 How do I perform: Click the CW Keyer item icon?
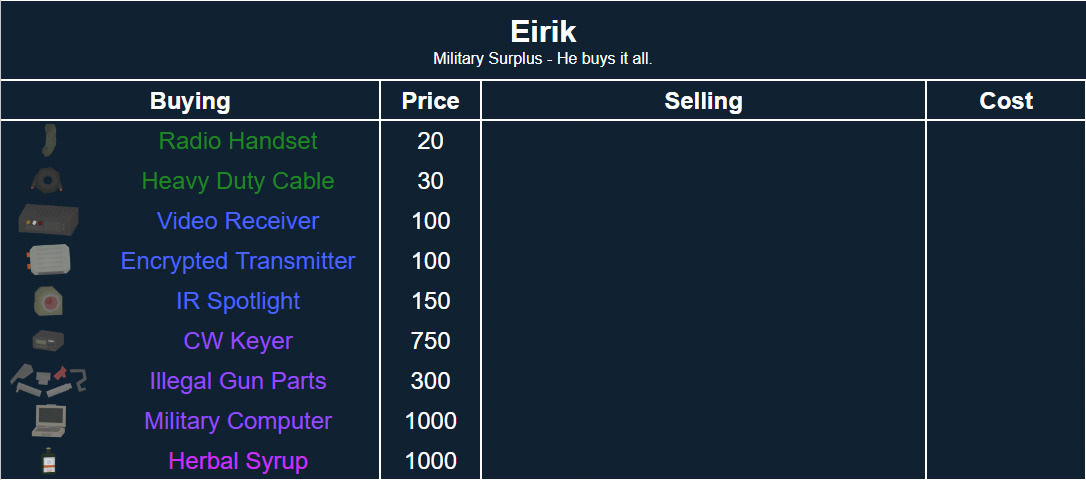[x=48, y=340]
